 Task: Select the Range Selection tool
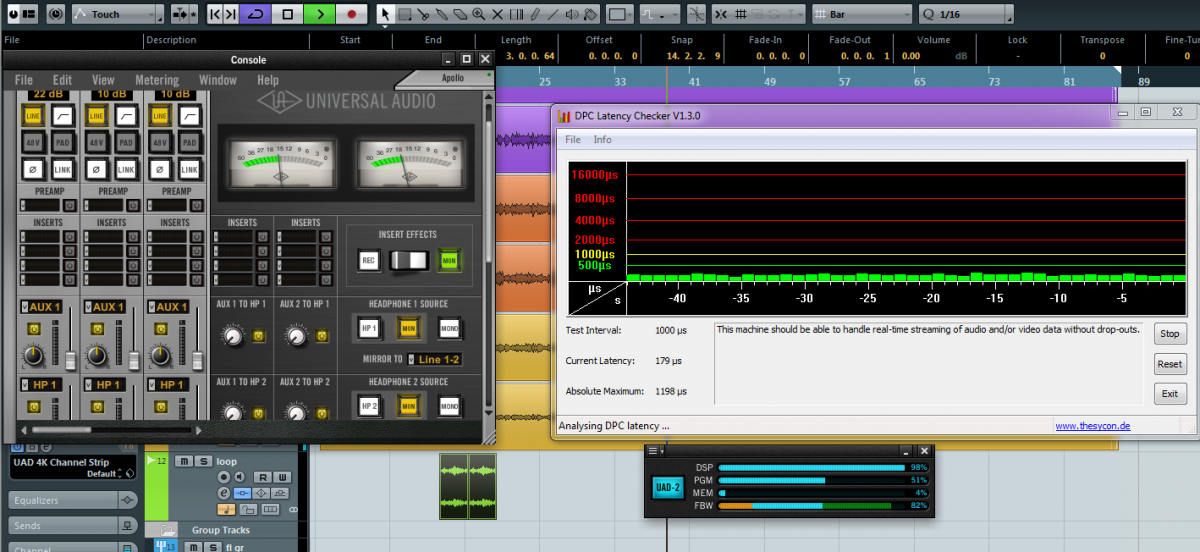[x=404, y=14]
